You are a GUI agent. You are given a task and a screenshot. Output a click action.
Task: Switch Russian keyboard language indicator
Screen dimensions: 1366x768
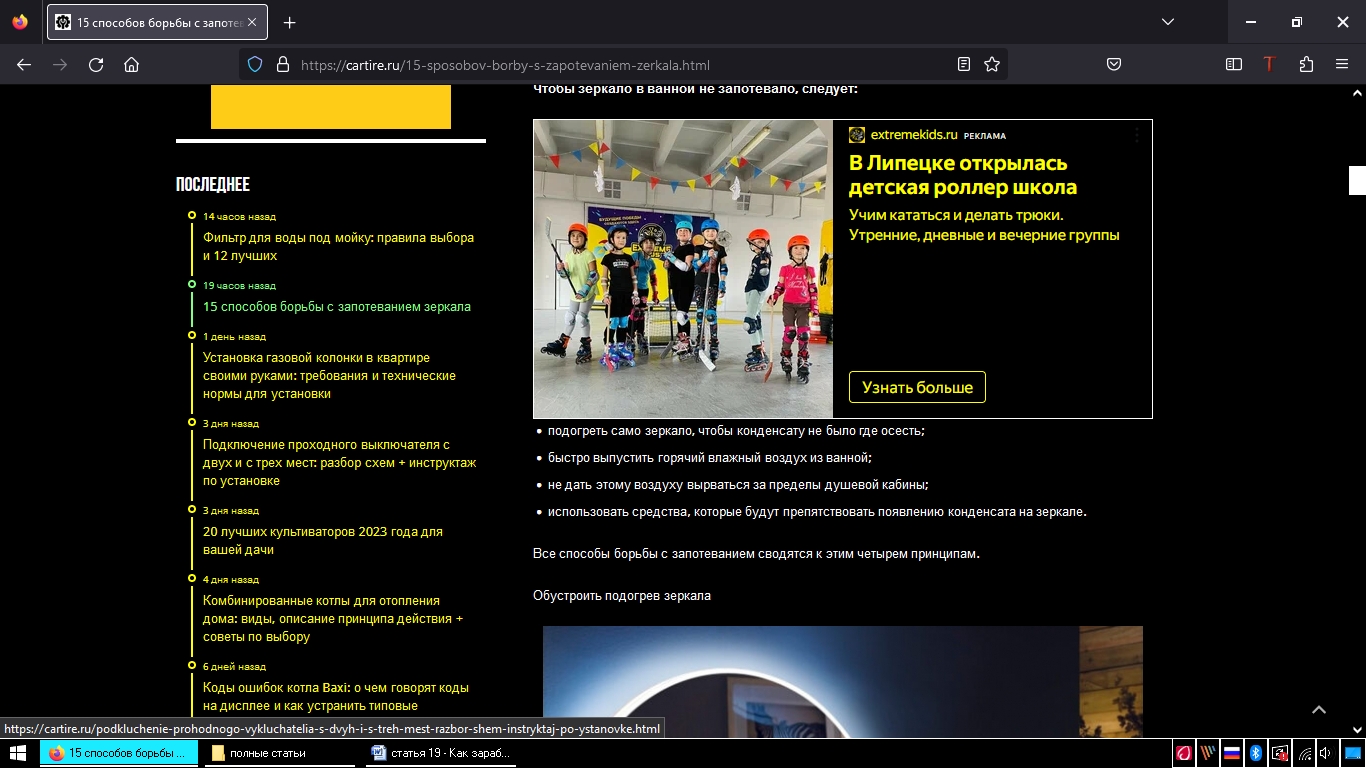(1232, 753)
